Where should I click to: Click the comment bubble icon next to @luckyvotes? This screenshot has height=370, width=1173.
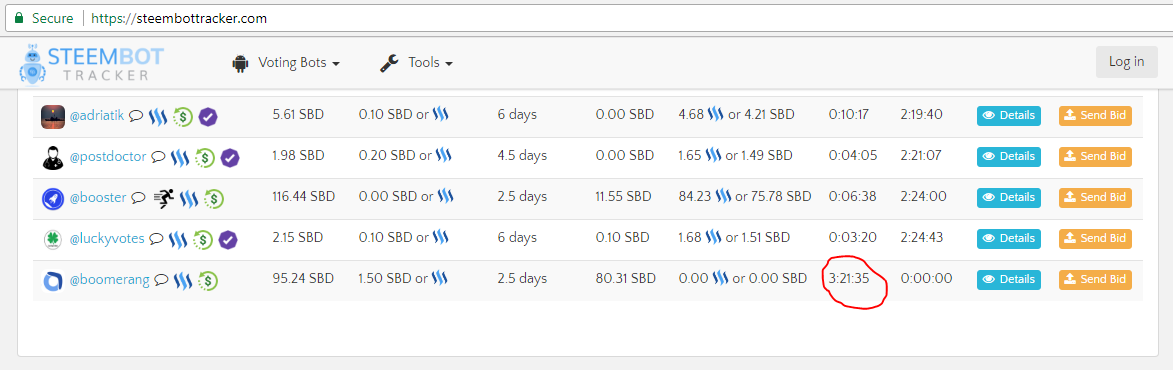coord(156,239)
